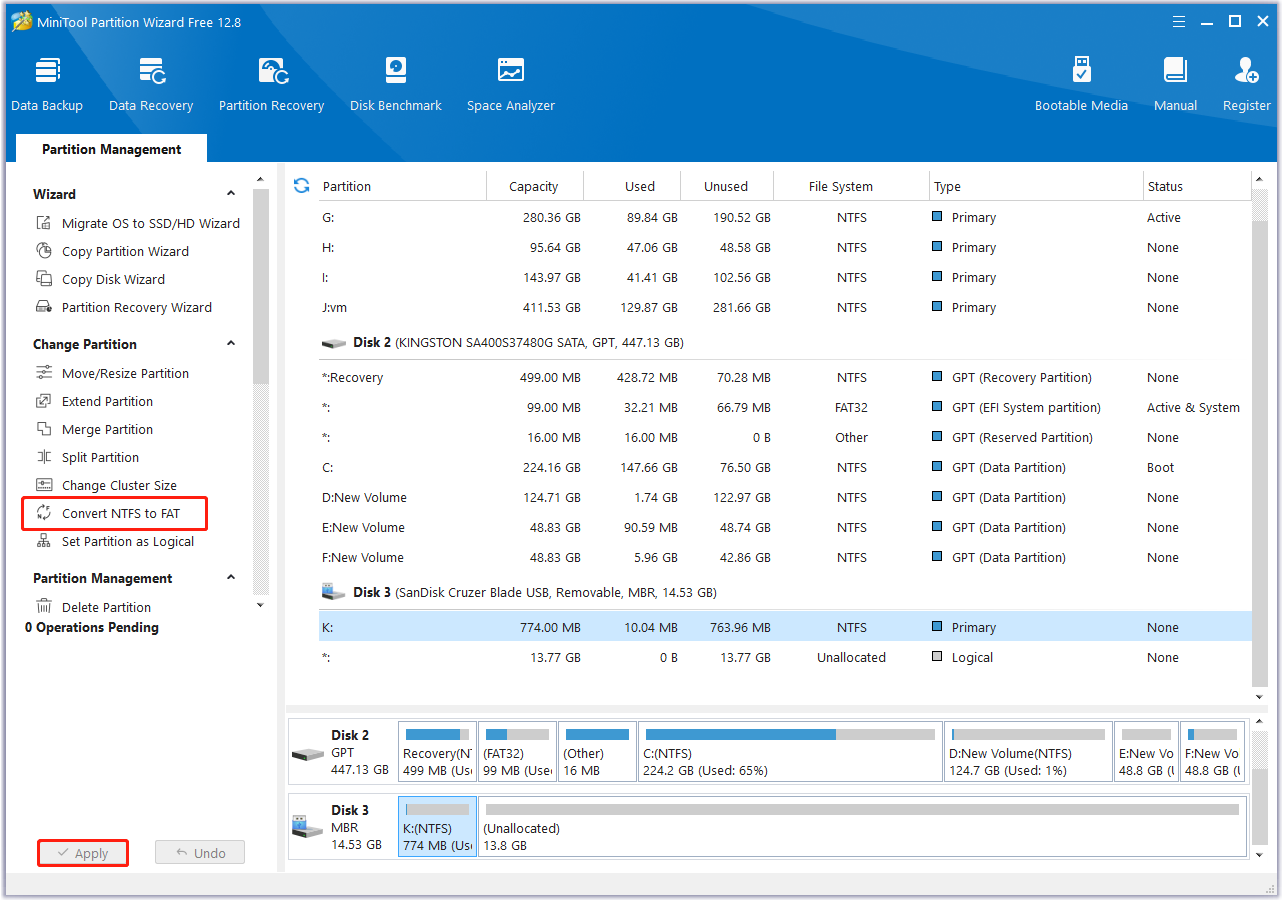Image resolution: width=1283 pixels, height=900 pixels.
Task: Select Set Partition as Logical
Action: [x=115, y=542]
